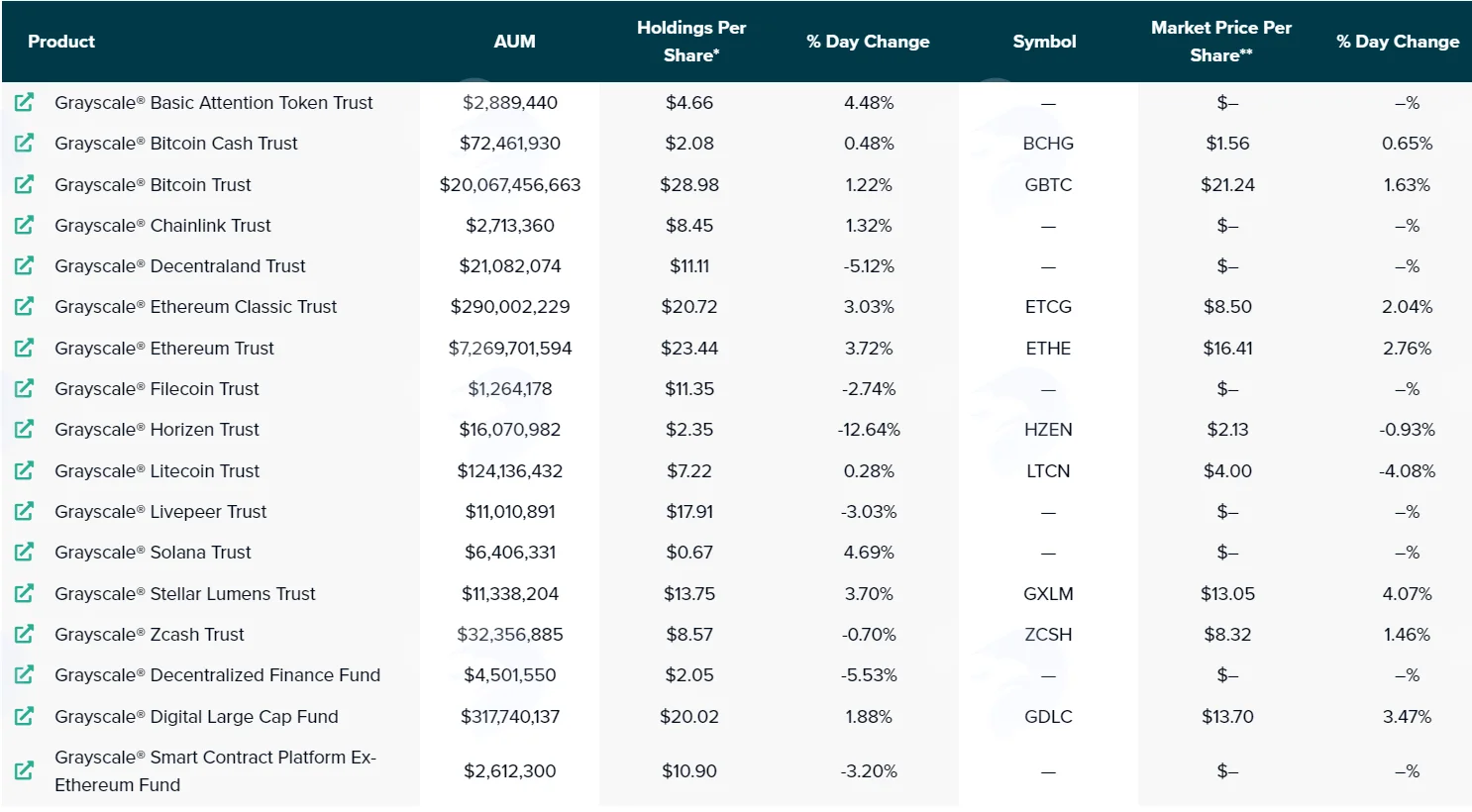The height and width of the screenshot is (812, 1472).
Task: Open external link icon for Basic Attention Token Trust
Action: (25, 102)
